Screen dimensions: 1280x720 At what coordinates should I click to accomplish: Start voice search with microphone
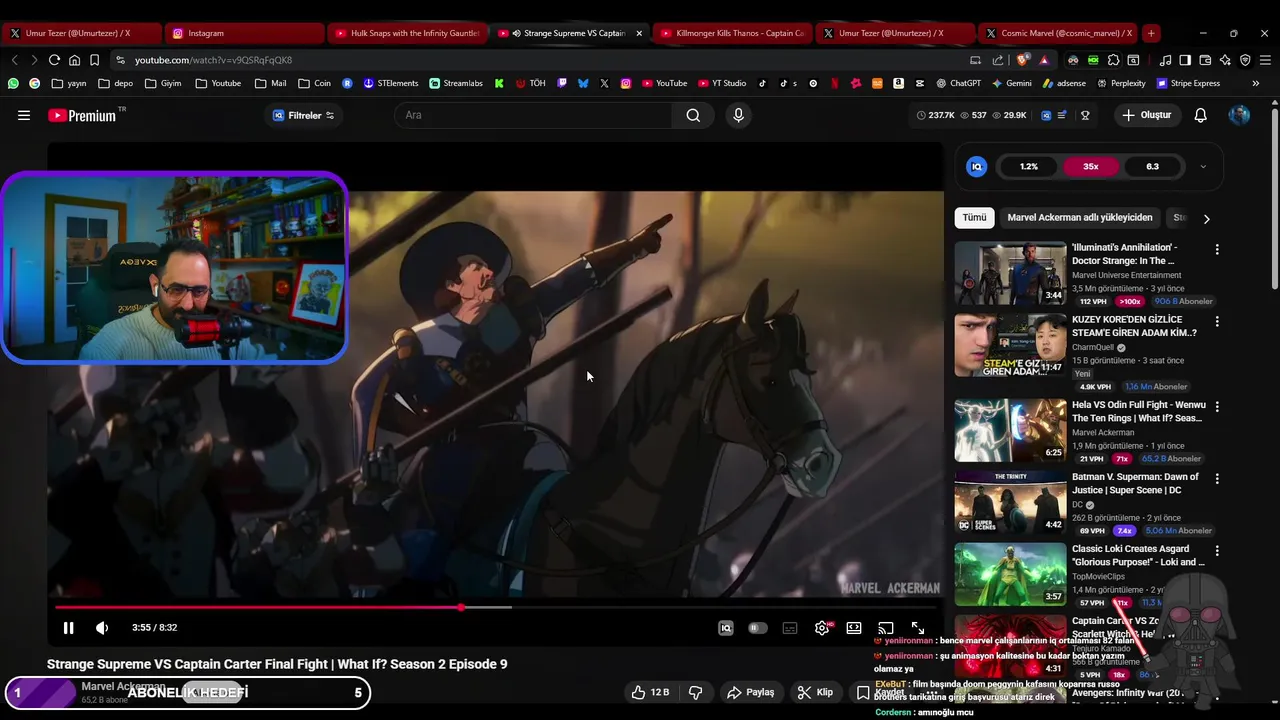(738, 115)
